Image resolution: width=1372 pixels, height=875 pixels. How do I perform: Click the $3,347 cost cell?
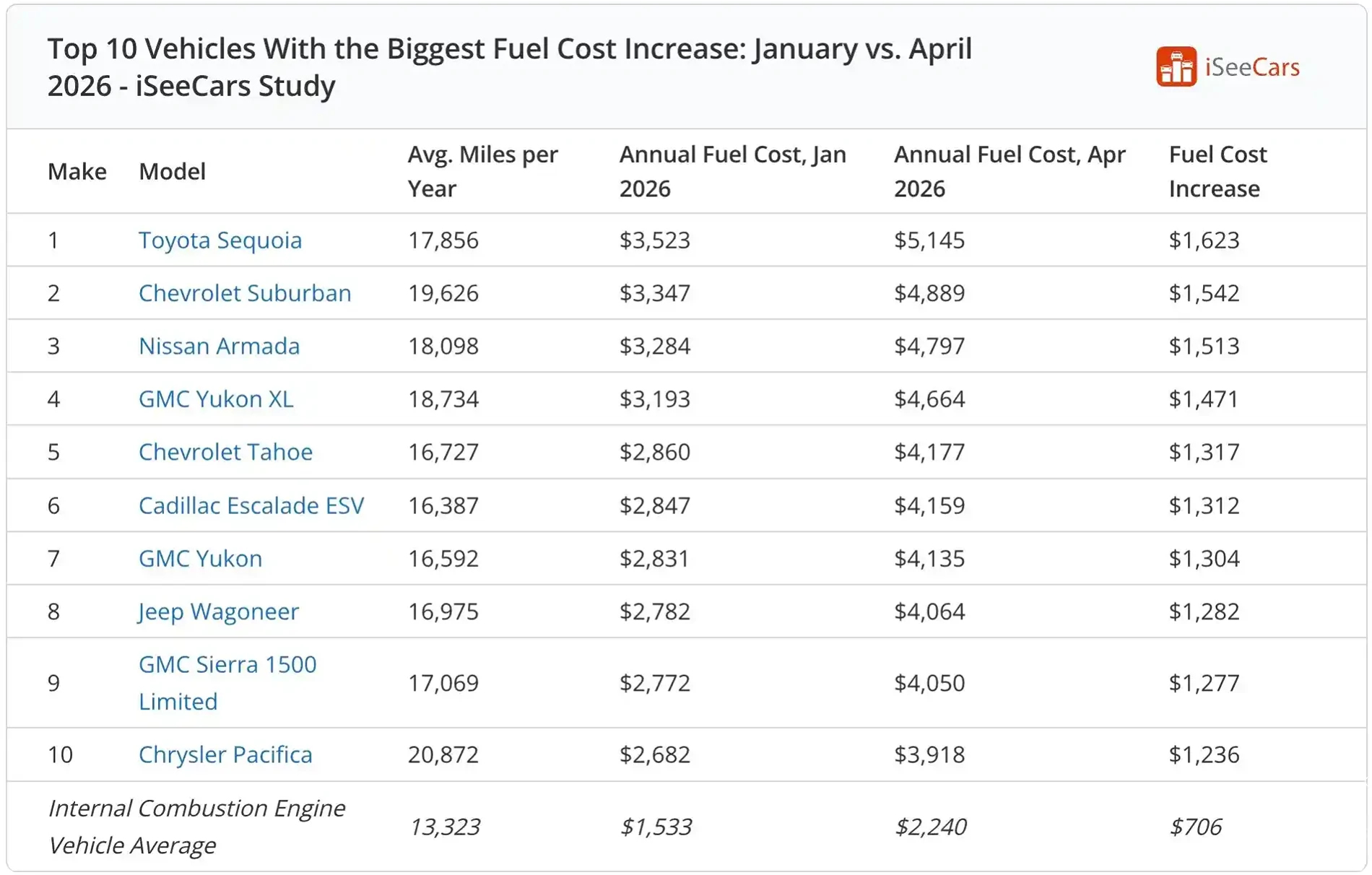point(655,293)
